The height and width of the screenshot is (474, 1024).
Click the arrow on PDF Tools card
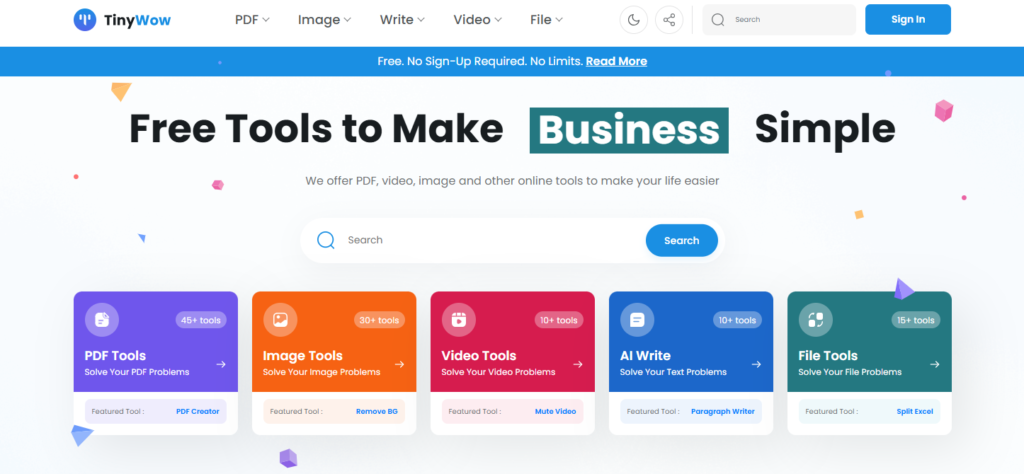221,364
